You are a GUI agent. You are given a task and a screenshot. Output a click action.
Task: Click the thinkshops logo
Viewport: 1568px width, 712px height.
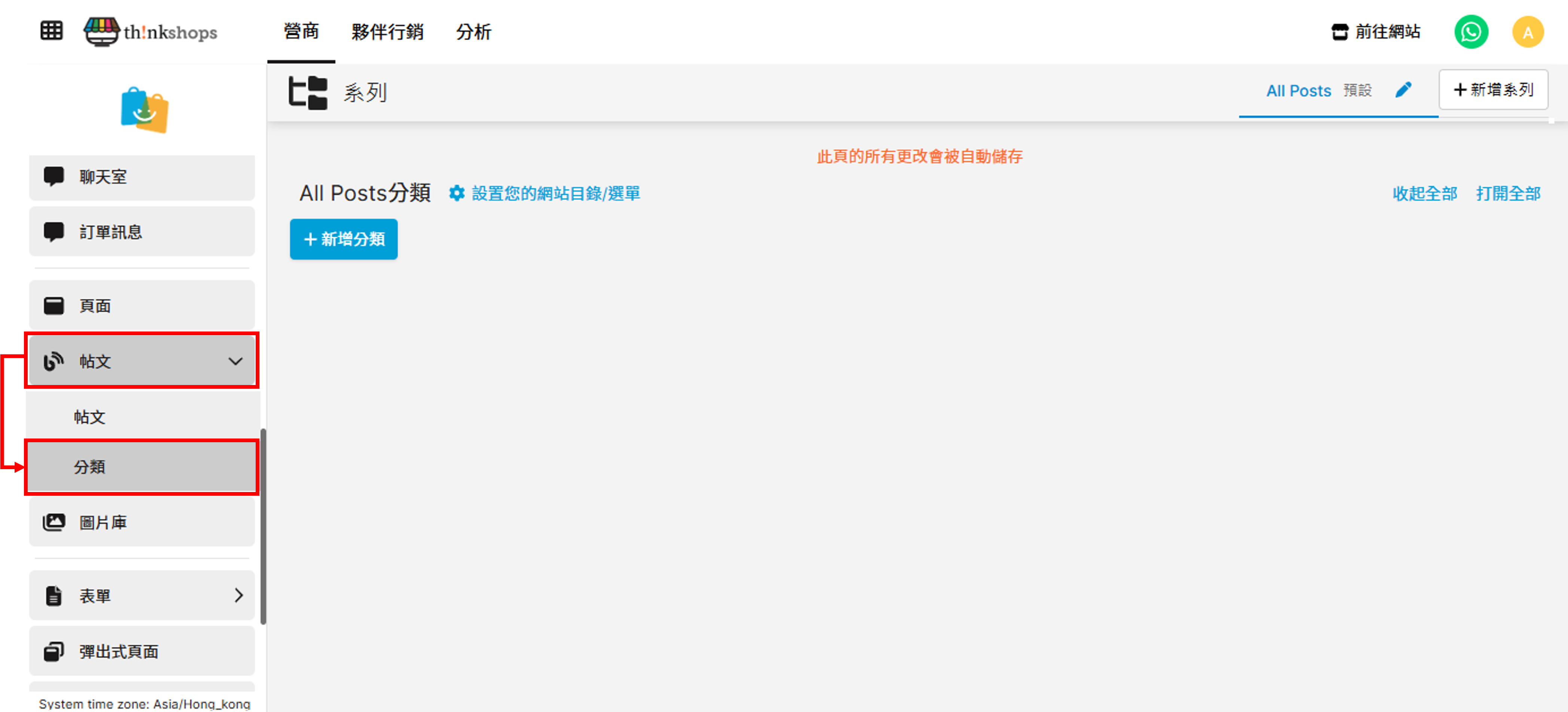[x=151, y=32]
